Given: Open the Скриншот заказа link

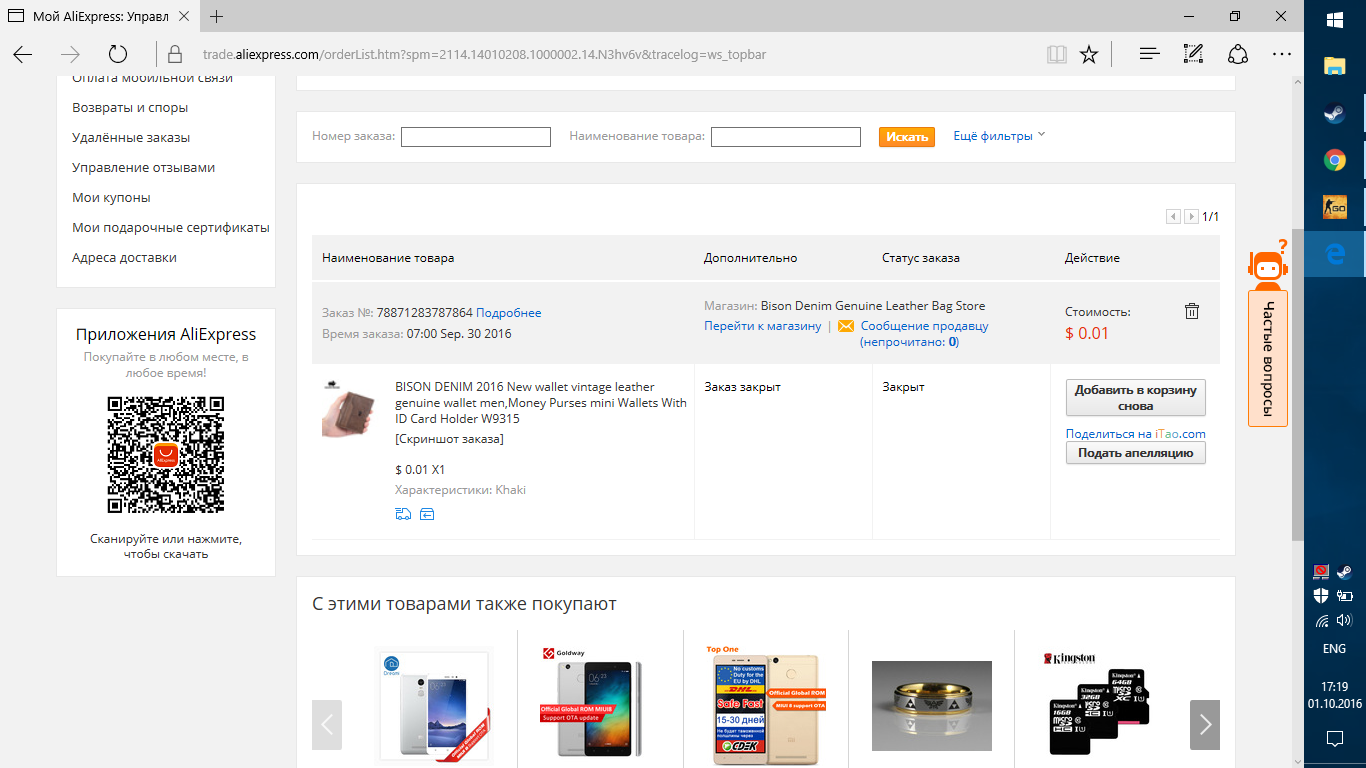Looking at the screenshot, I should [x=450, y=439].
